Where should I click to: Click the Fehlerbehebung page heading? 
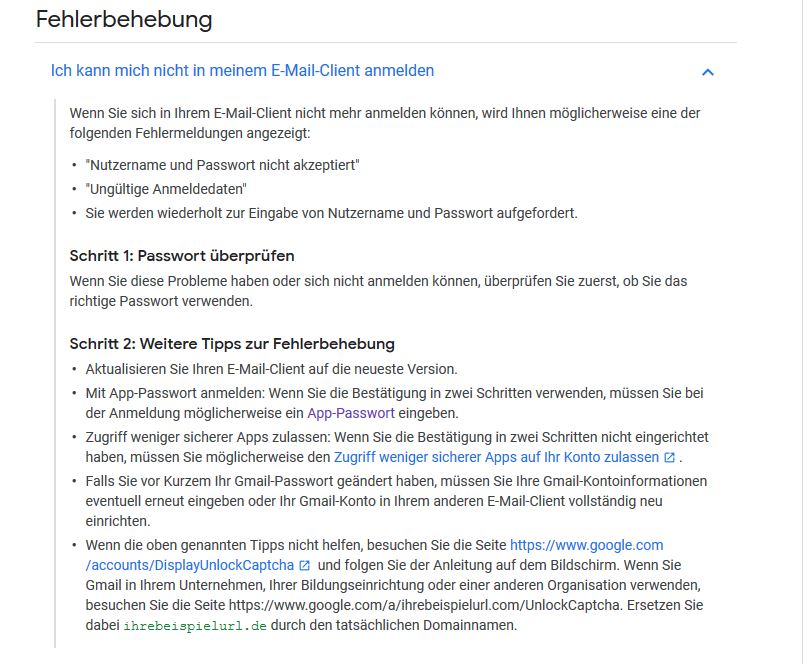click(x=124, y=20)
